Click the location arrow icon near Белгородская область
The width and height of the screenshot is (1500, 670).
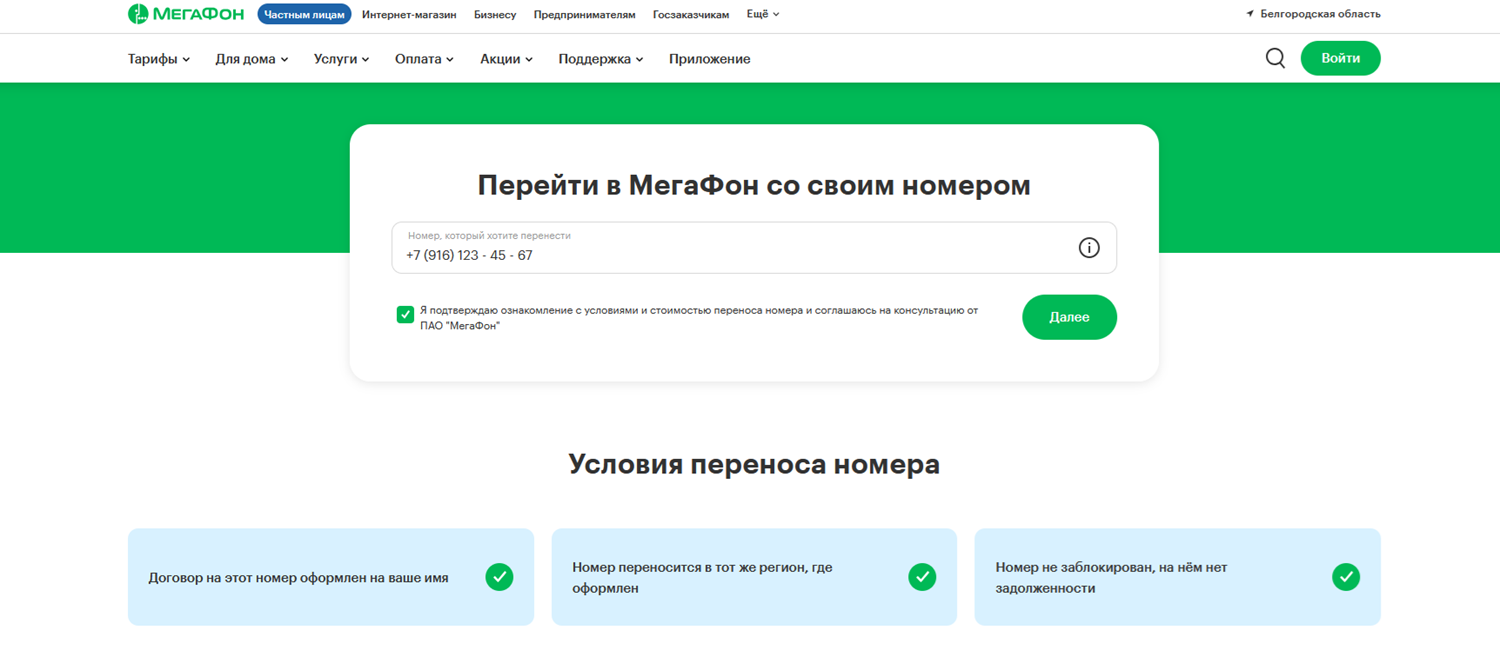coord(1250,14)
